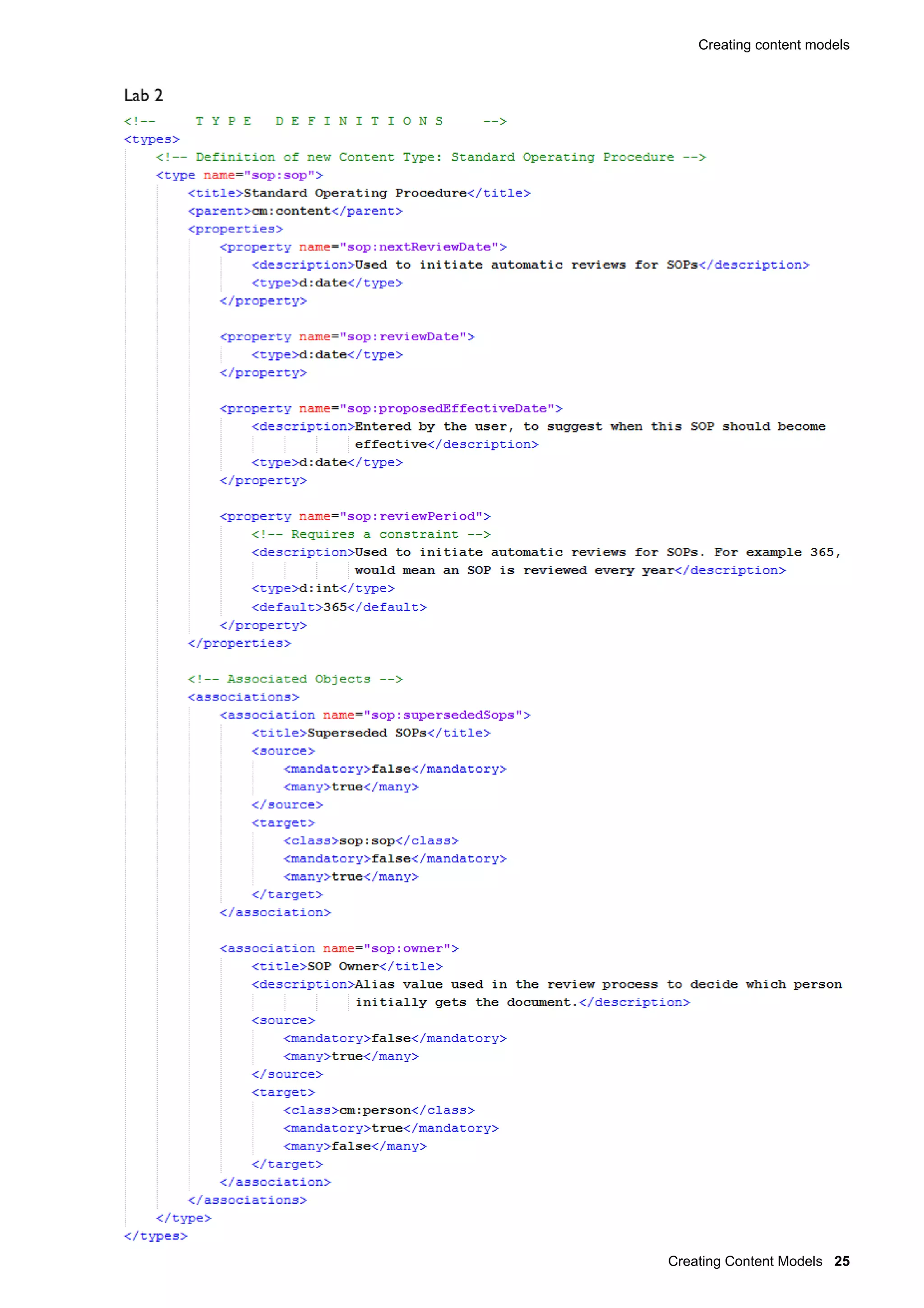Click the sop:reviewDate property name

(x=403, y=337)
